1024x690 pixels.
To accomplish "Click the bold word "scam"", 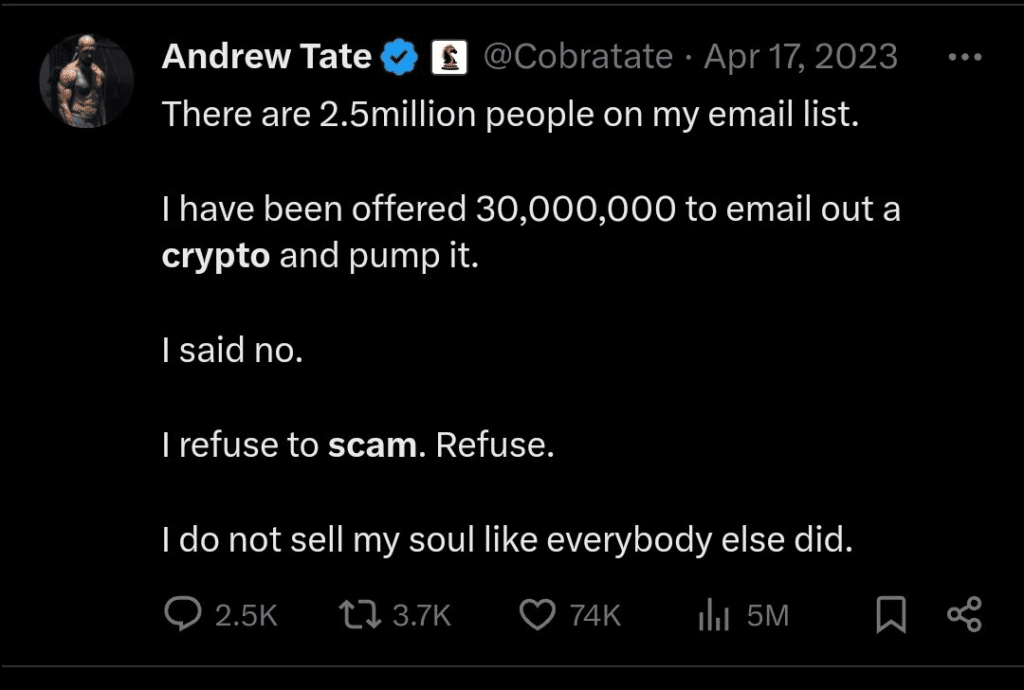I will click(x=372, y=445).
